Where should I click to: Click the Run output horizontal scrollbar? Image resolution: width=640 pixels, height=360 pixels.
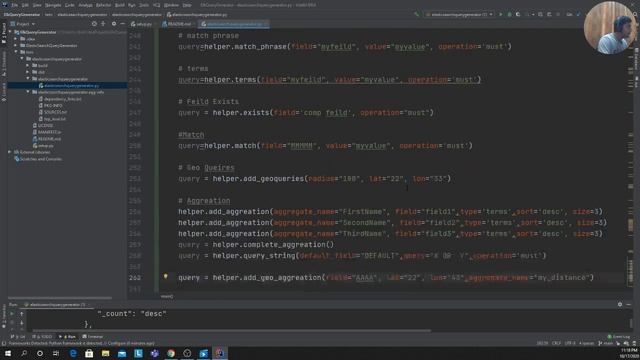(x=231, y=330)
